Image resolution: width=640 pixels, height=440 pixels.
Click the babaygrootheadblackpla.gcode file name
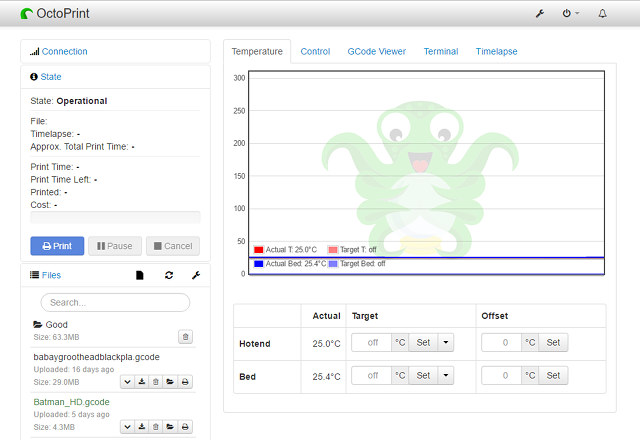tap(96, 357)
